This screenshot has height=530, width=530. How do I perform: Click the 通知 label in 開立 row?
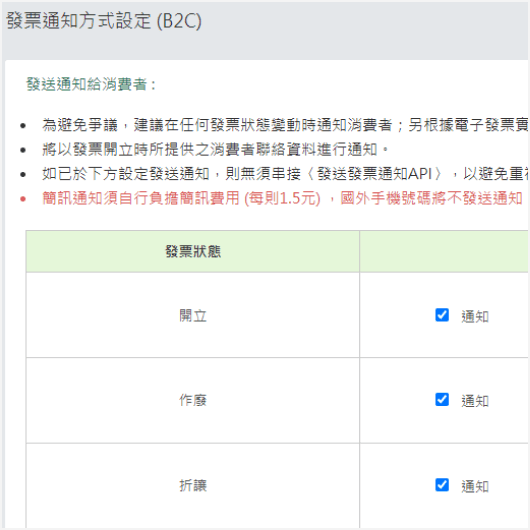click(475, 316)
